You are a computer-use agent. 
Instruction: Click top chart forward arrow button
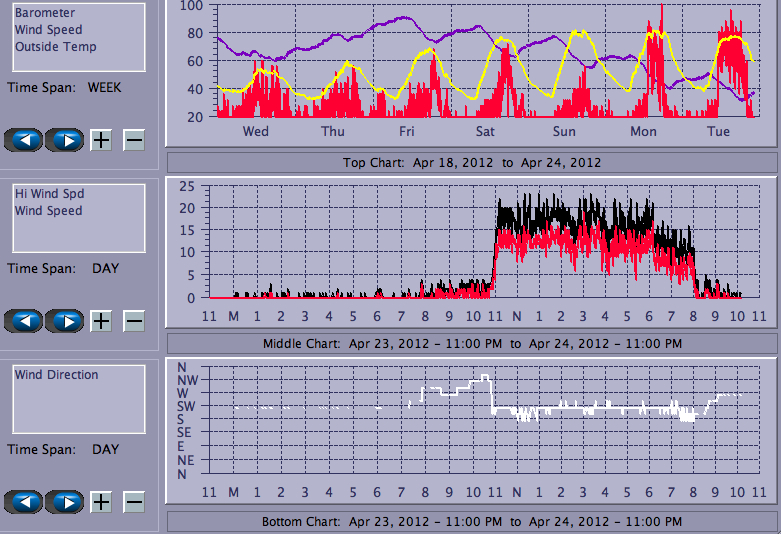tap(65, 139)
